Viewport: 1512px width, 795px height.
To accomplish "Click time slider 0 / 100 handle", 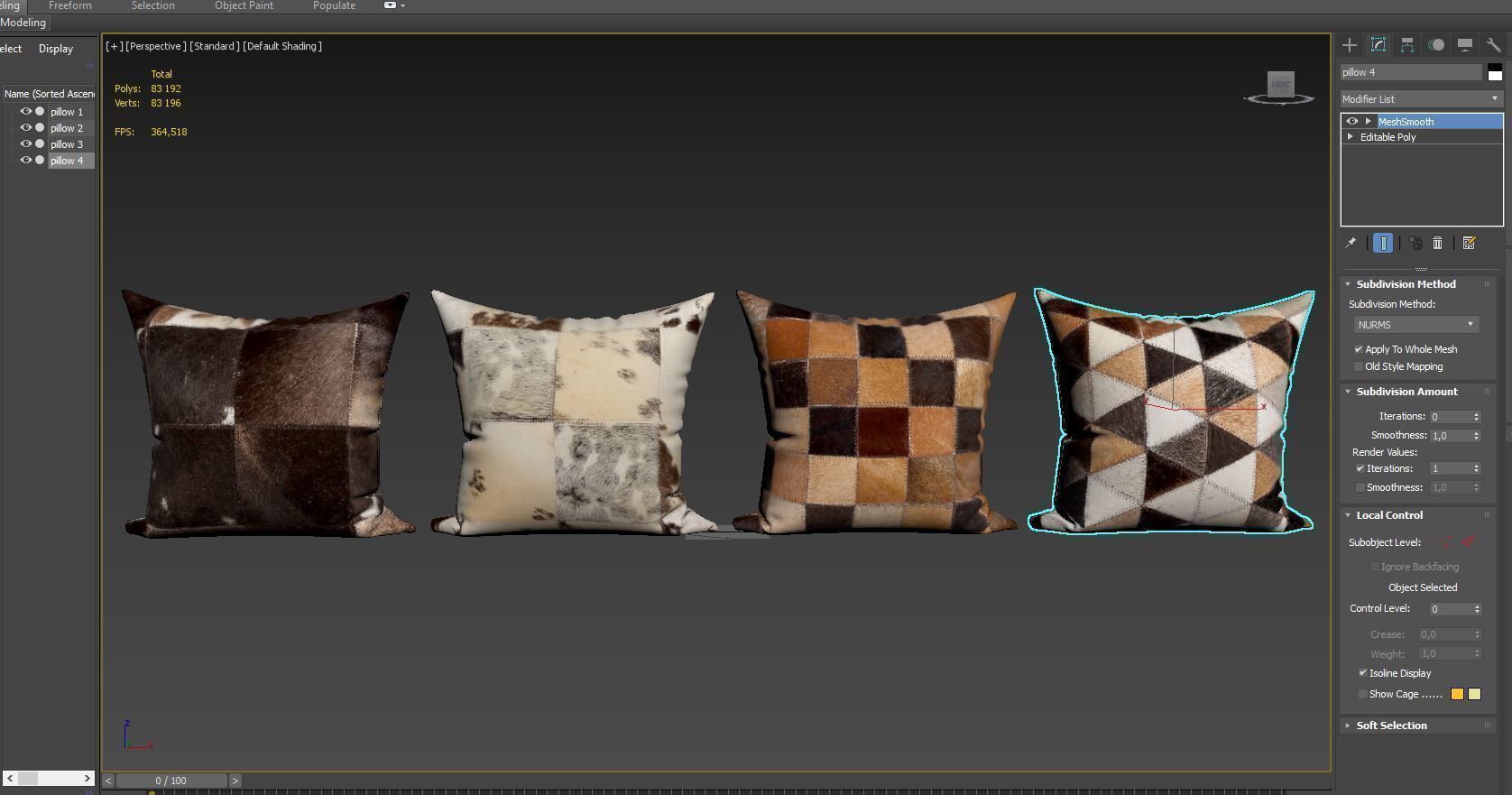I will point(171,781).
